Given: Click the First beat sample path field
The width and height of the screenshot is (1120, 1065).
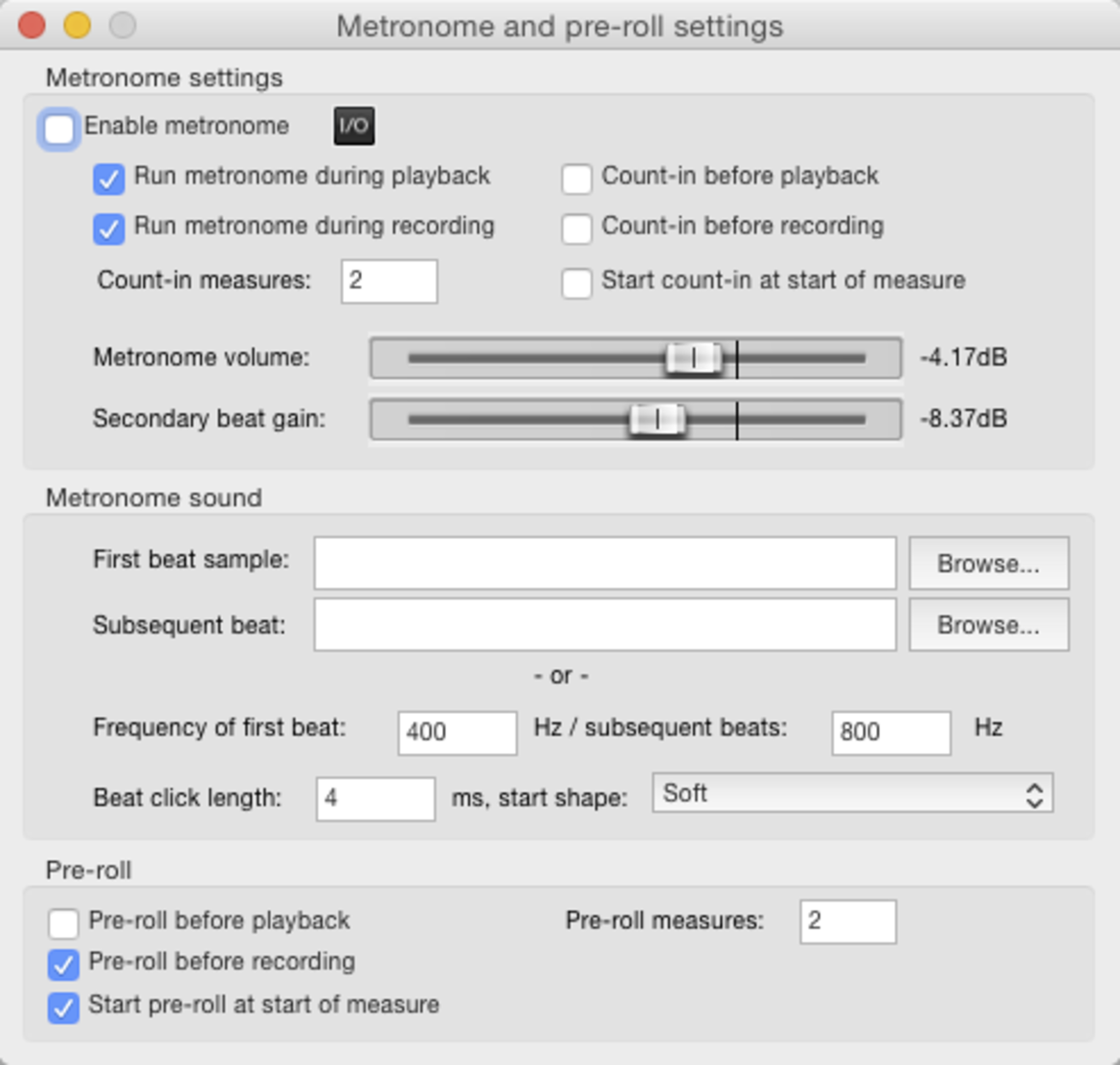Looking at the screenshot, I should click(605, 564).
